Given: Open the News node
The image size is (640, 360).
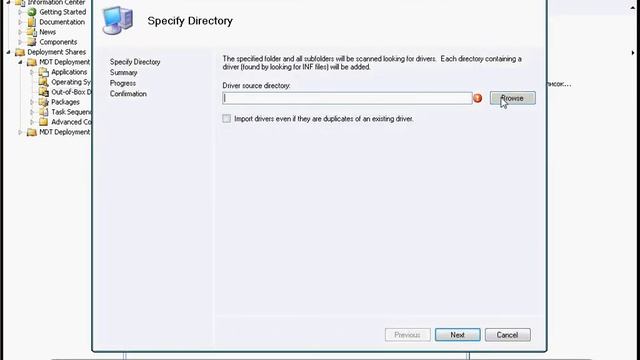Looking at the screenshot, I should (x=47, y=32).
